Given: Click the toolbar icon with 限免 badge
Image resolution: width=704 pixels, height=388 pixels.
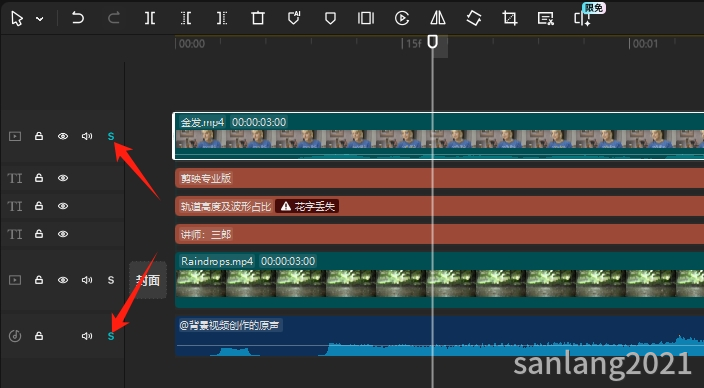Looking at the screenshot, I should 582,18.
